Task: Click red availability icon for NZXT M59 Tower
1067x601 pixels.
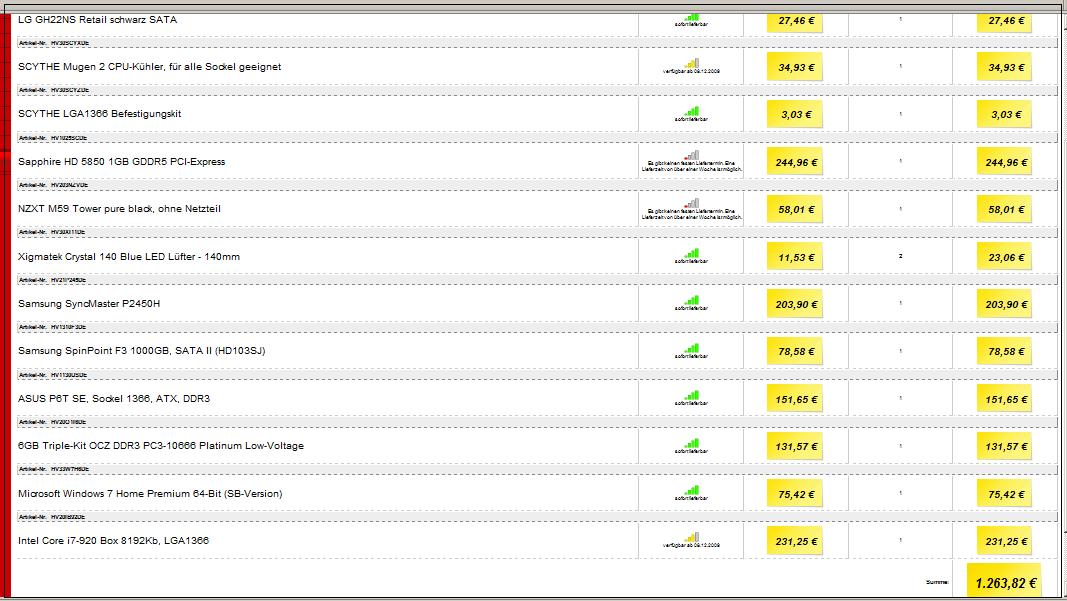Action: point(691,204)
